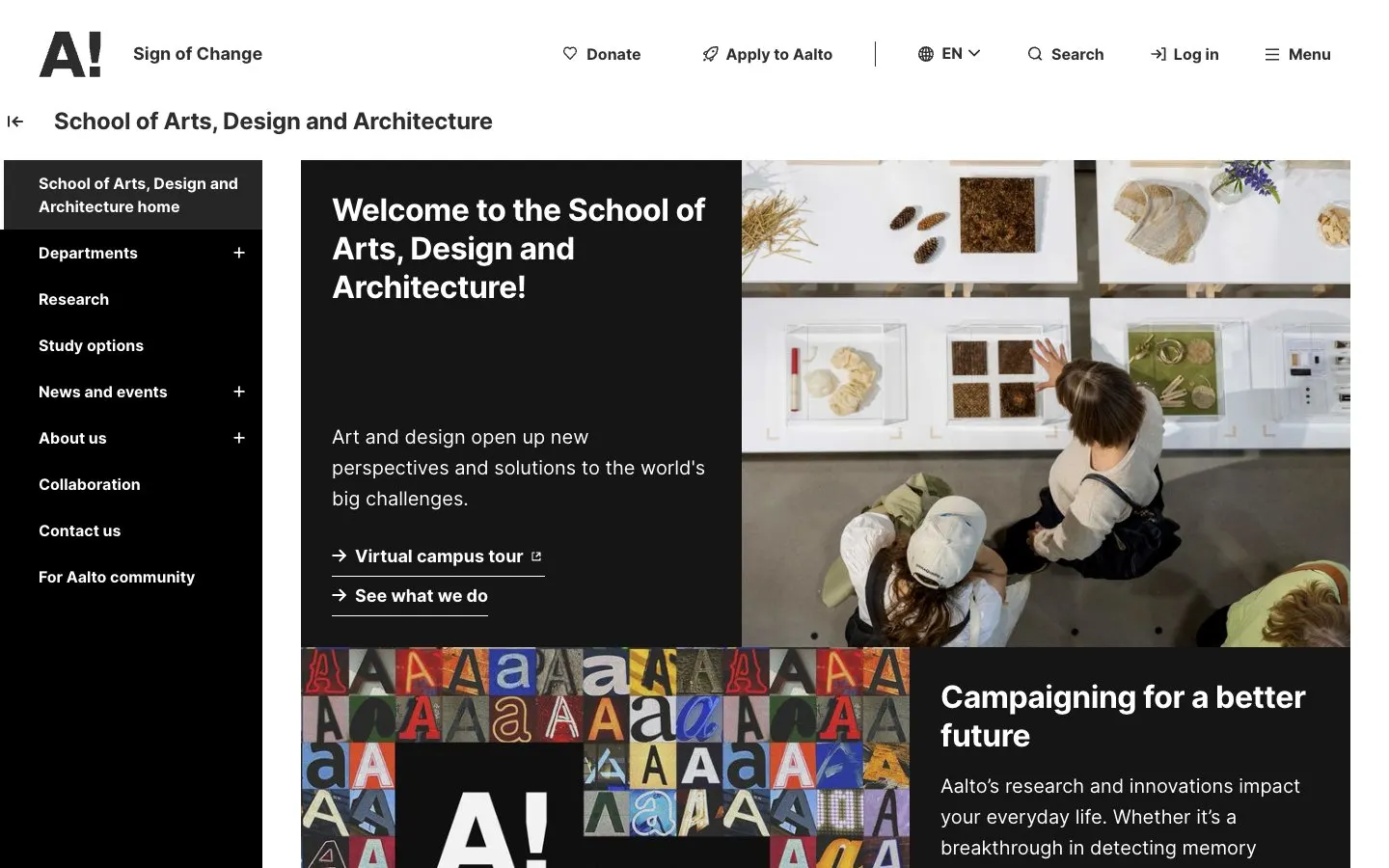
Task: Expand the About us submenu
Action: pyautogui.click(x=239, y=438)
